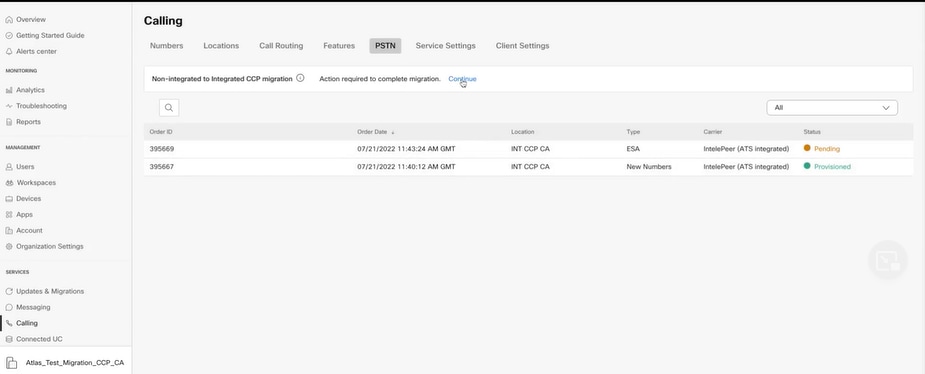
Task: Click the Workspaces icon in sidebar
Action: (x=9, y=183)
